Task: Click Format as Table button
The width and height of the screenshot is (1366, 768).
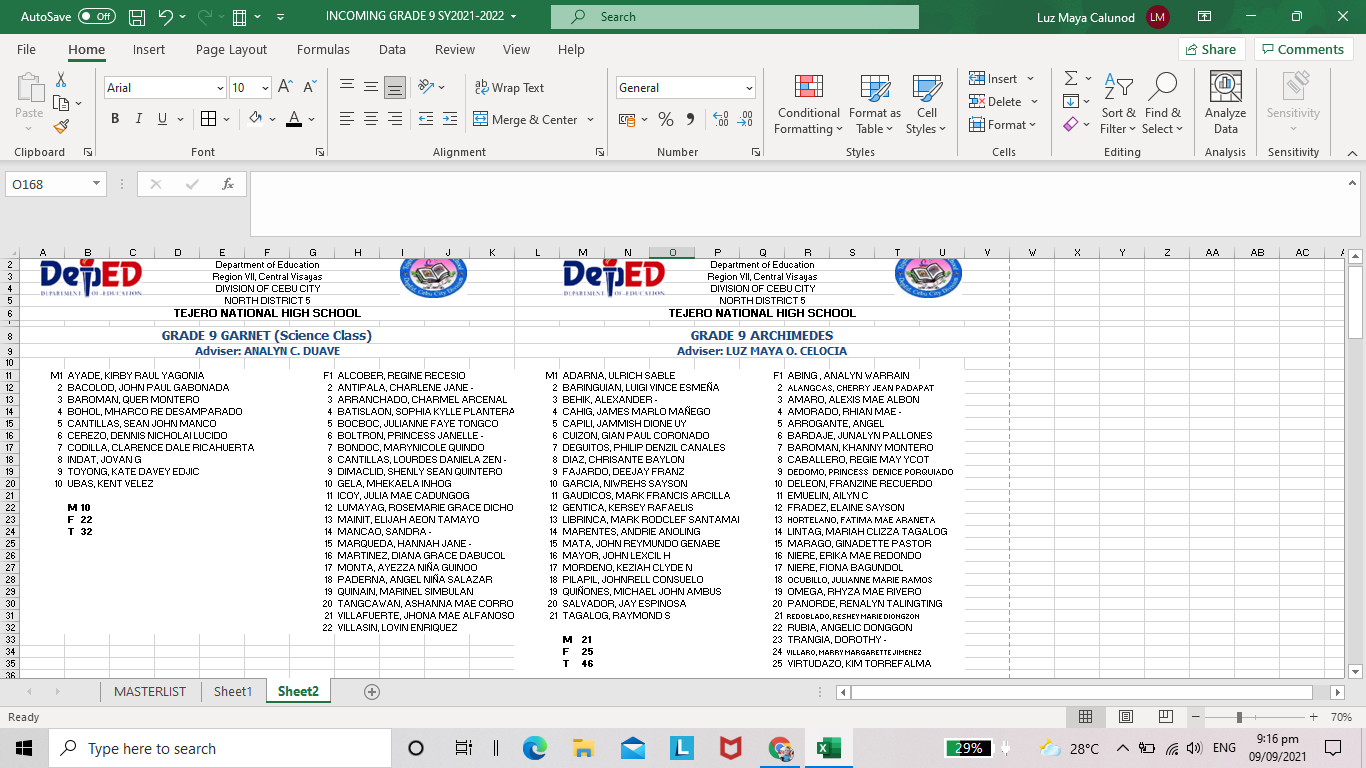Action: coord(875,105)
